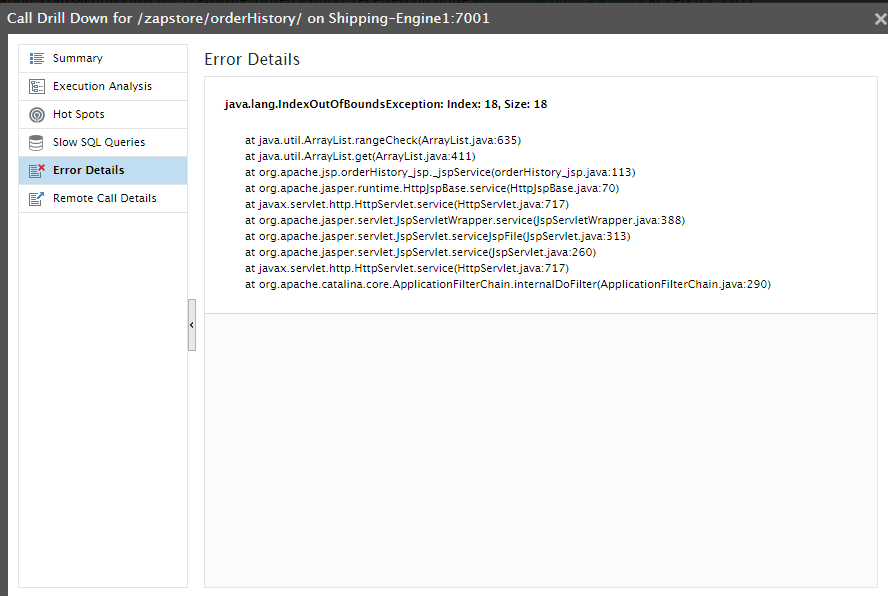Select the Error Details tab label

click(x=88, y=170)
